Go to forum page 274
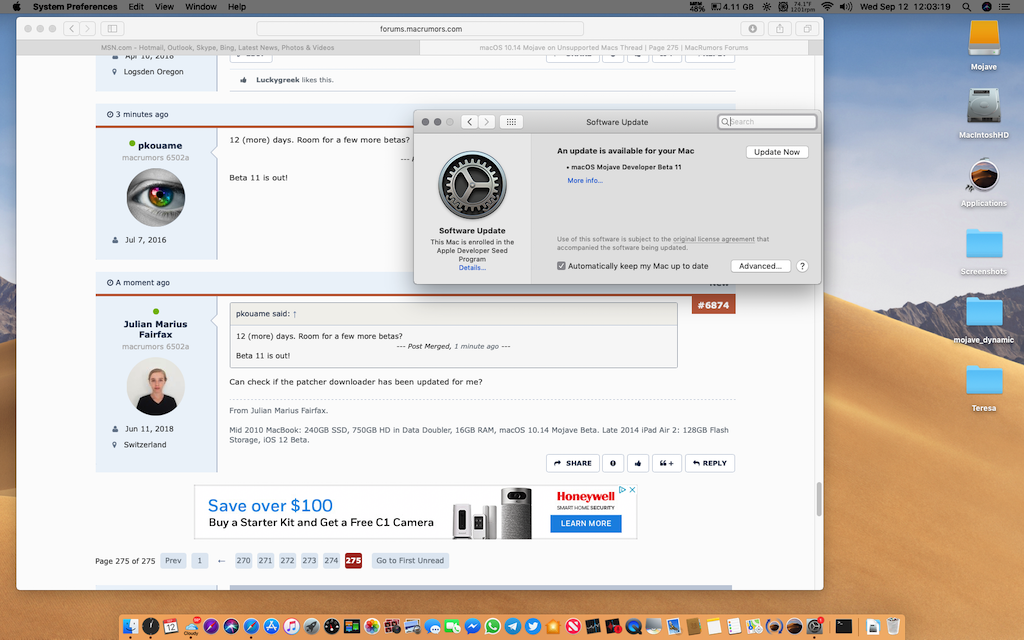The width and height of the screenshot is (1024, 640). (x=331, y=560)
